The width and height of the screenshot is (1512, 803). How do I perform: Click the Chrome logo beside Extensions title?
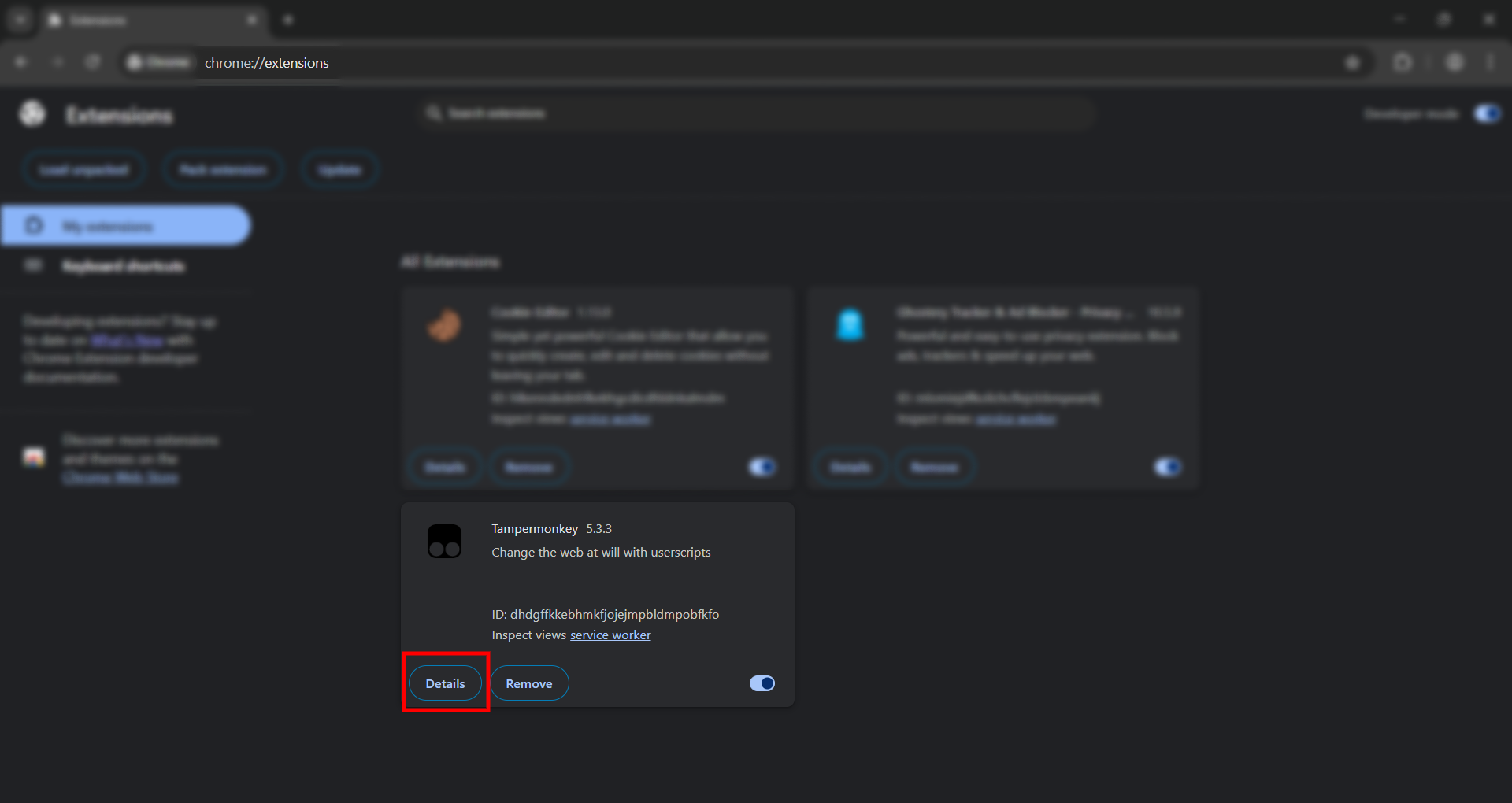[32, 114]
